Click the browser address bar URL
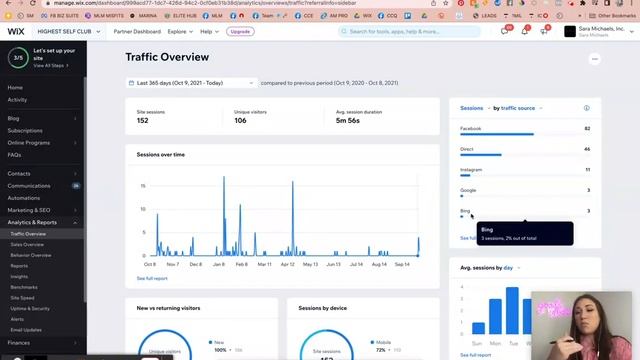 (205, 3)
